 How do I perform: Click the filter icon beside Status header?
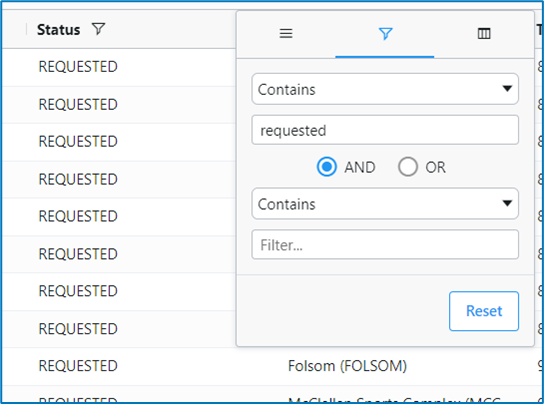(x=99, y=29)
